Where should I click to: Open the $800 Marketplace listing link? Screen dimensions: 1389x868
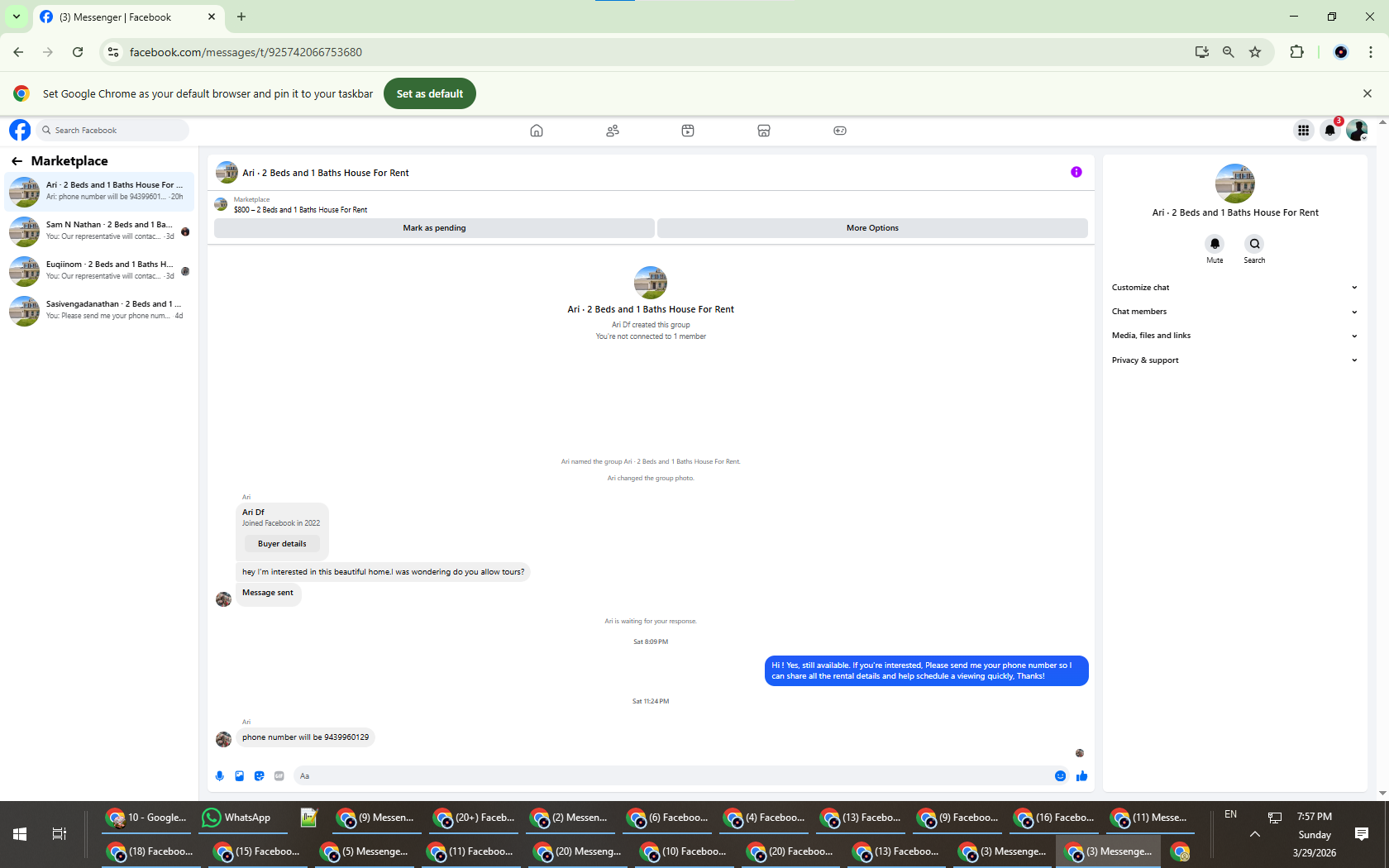(300, 210)
